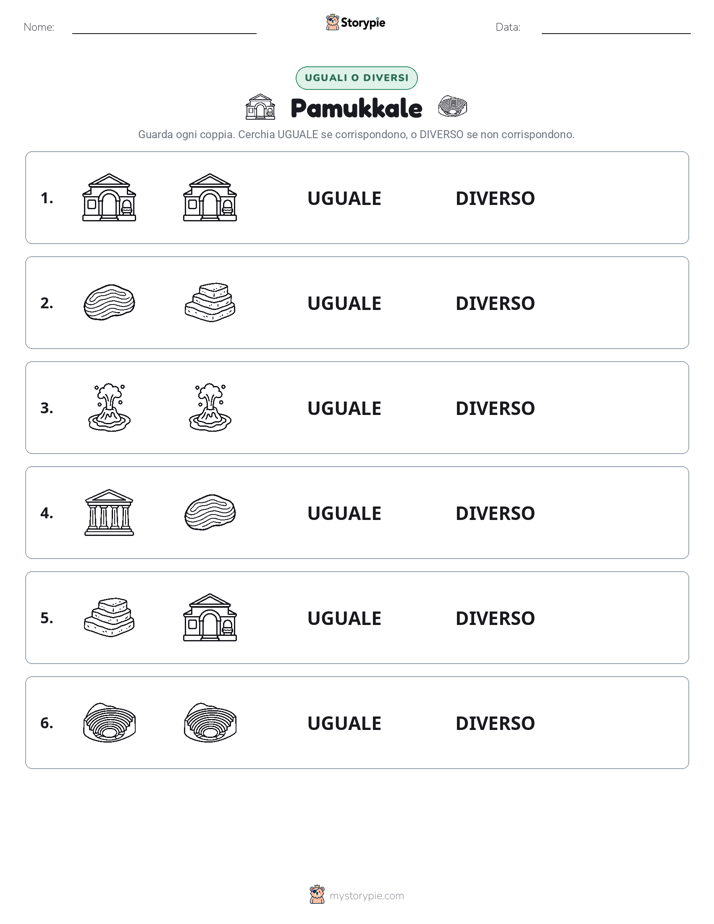The image size is (714, 924).
Task: Click the columned temple icon in row 4
Action: click(x=109, y=512)
